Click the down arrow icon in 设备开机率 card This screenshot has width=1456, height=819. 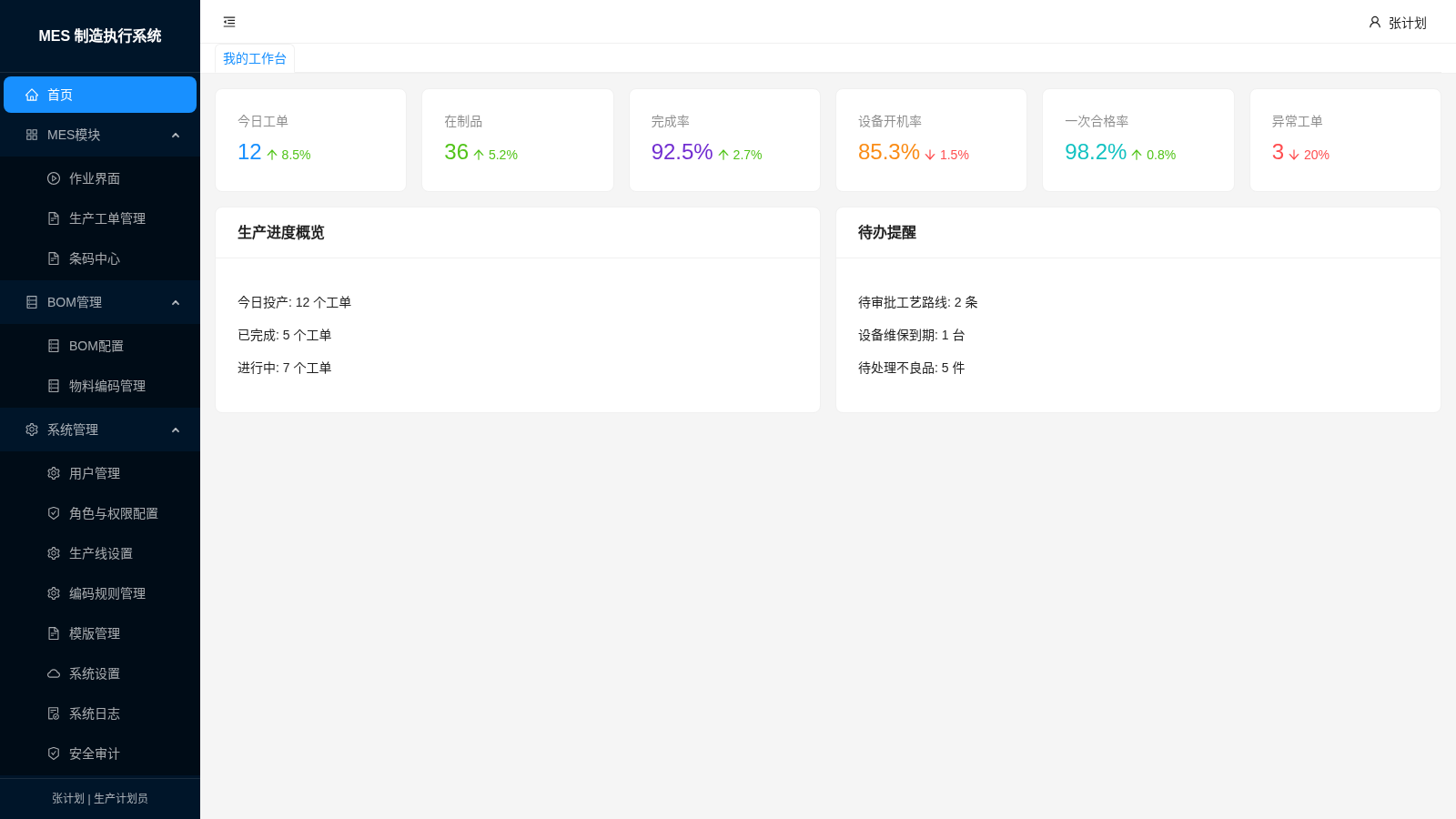tap(930, 155)
